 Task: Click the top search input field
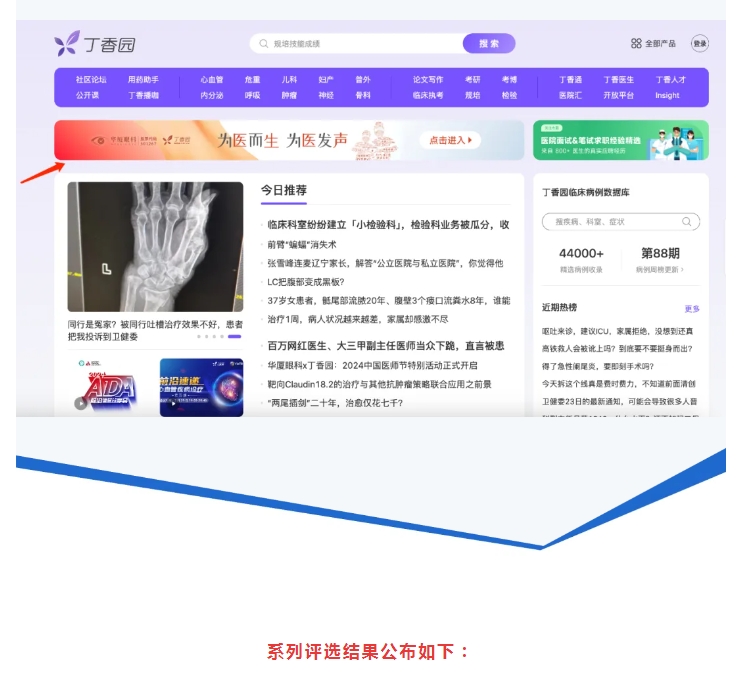coord(360,44)
